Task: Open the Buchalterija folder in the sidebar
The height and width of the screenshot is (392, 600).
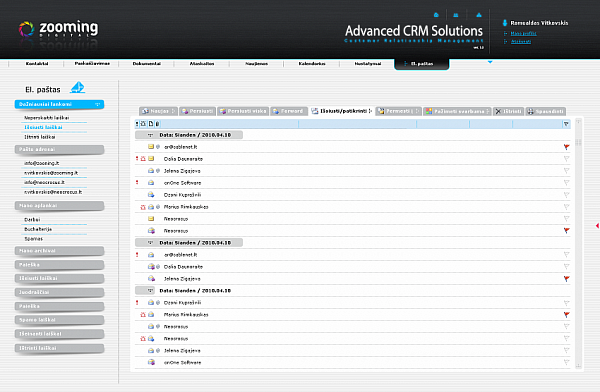Action: coord(38,229)
